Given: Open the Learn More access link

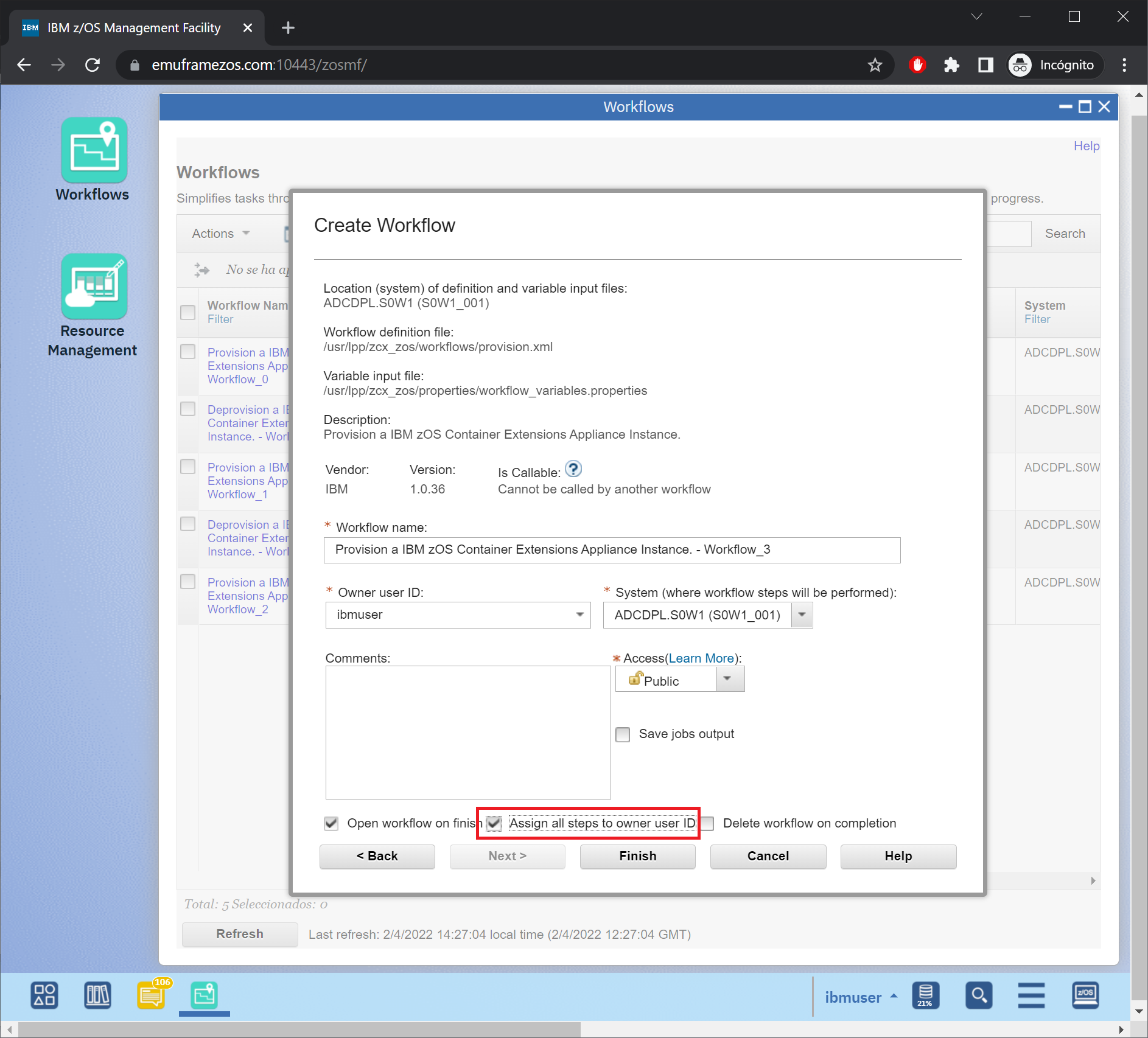Looking at the screenshot, I should coord(701,658).
